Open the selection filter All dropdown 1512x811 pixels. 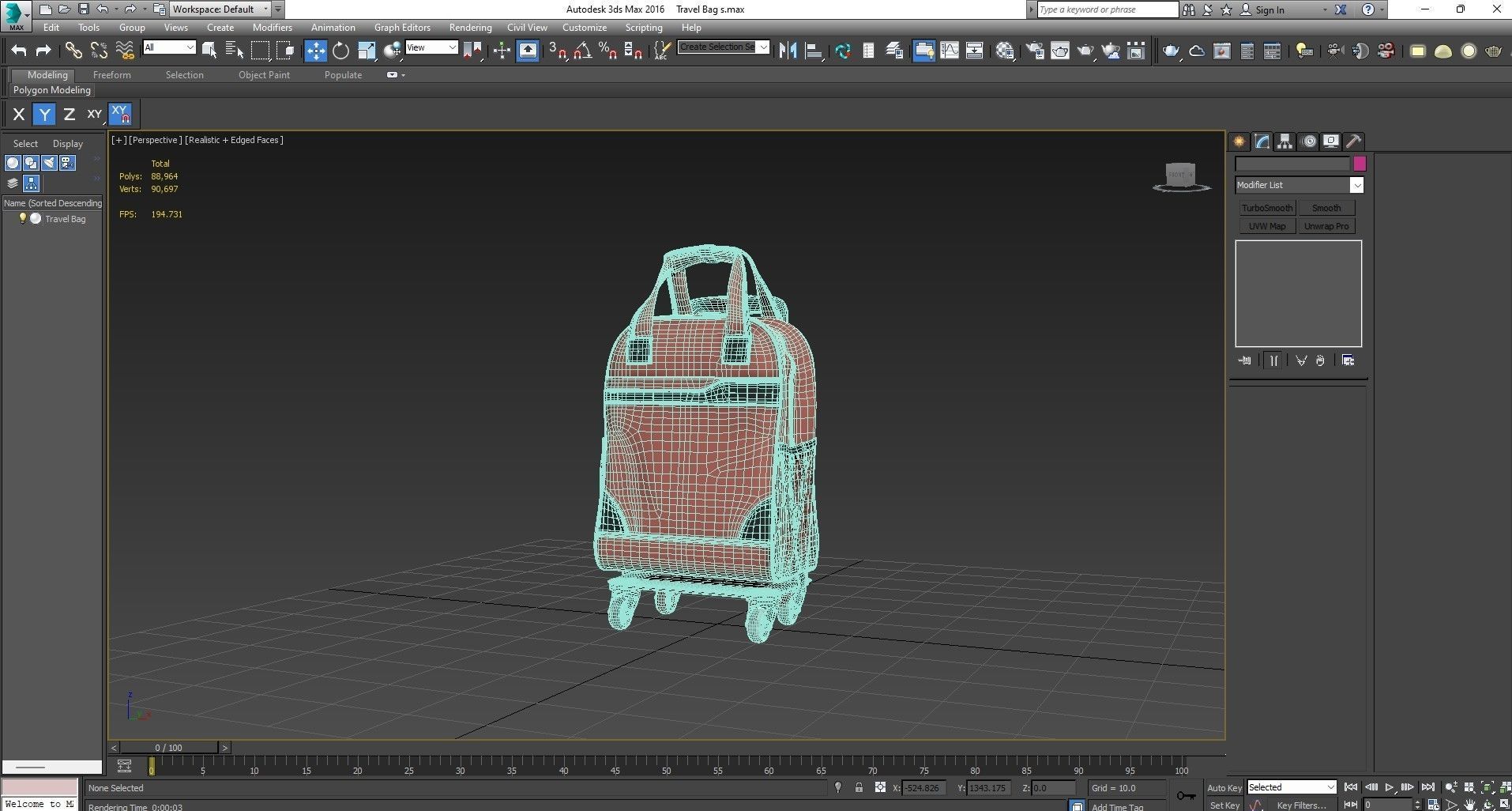pos(169,47)
